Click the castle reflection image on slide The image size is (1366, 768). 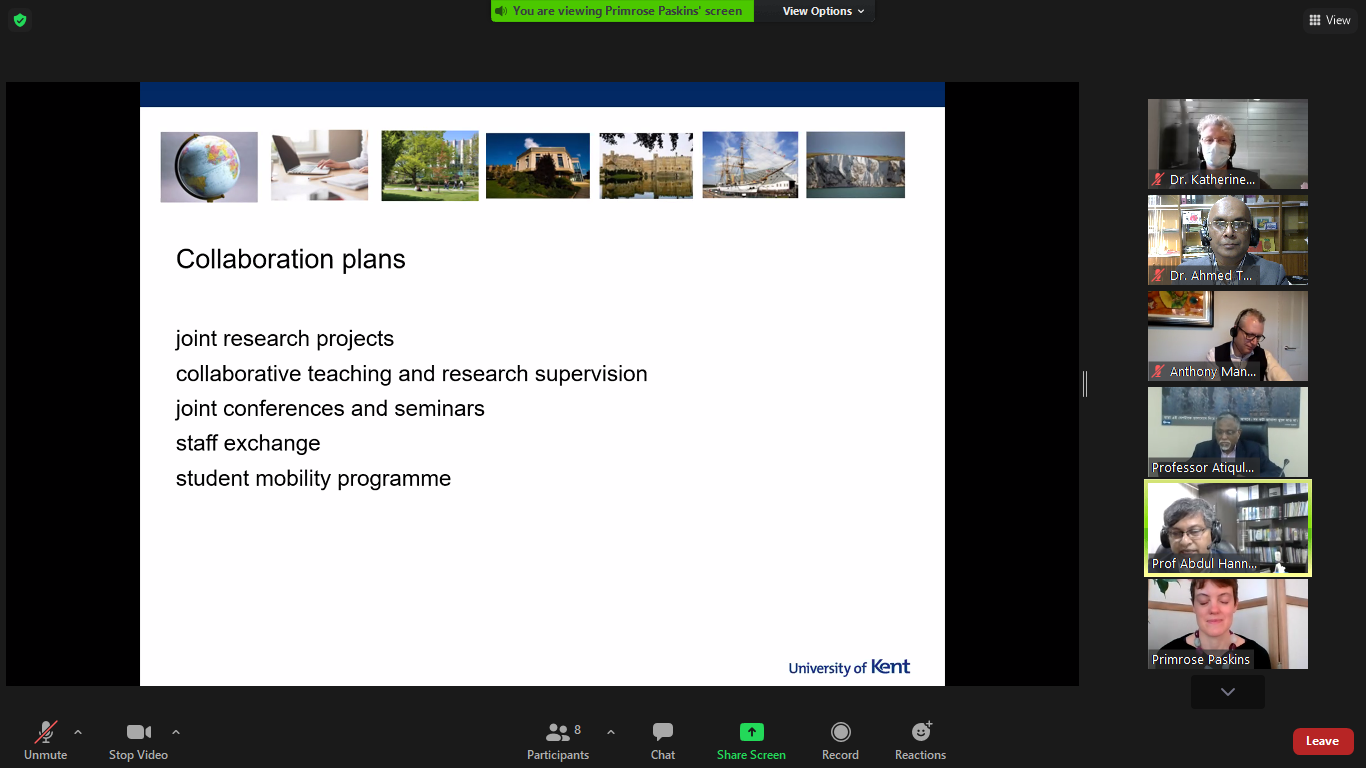tap(646, 166)
